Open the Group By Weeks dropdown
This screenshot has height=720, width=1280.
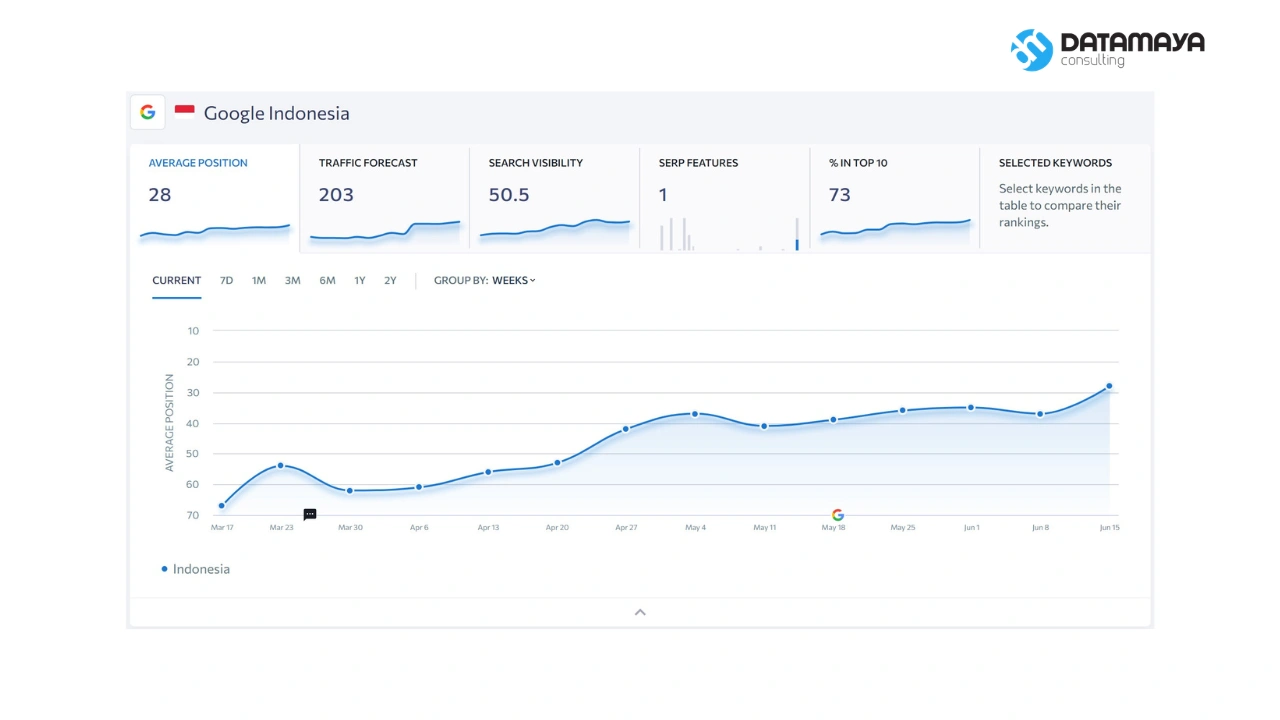coord(514,281)
